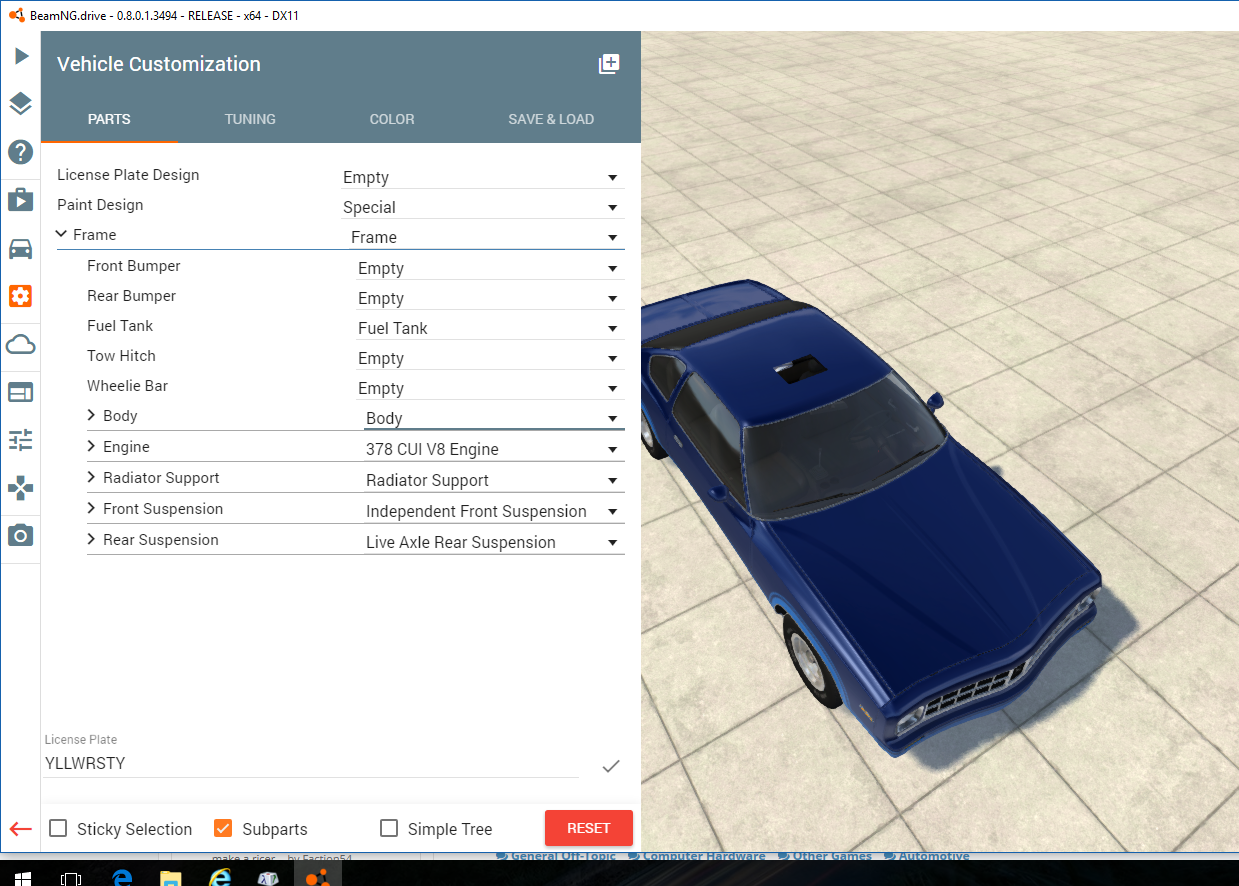Open the photo mode camera icon

pyautogui.click(x=21, y=536)
